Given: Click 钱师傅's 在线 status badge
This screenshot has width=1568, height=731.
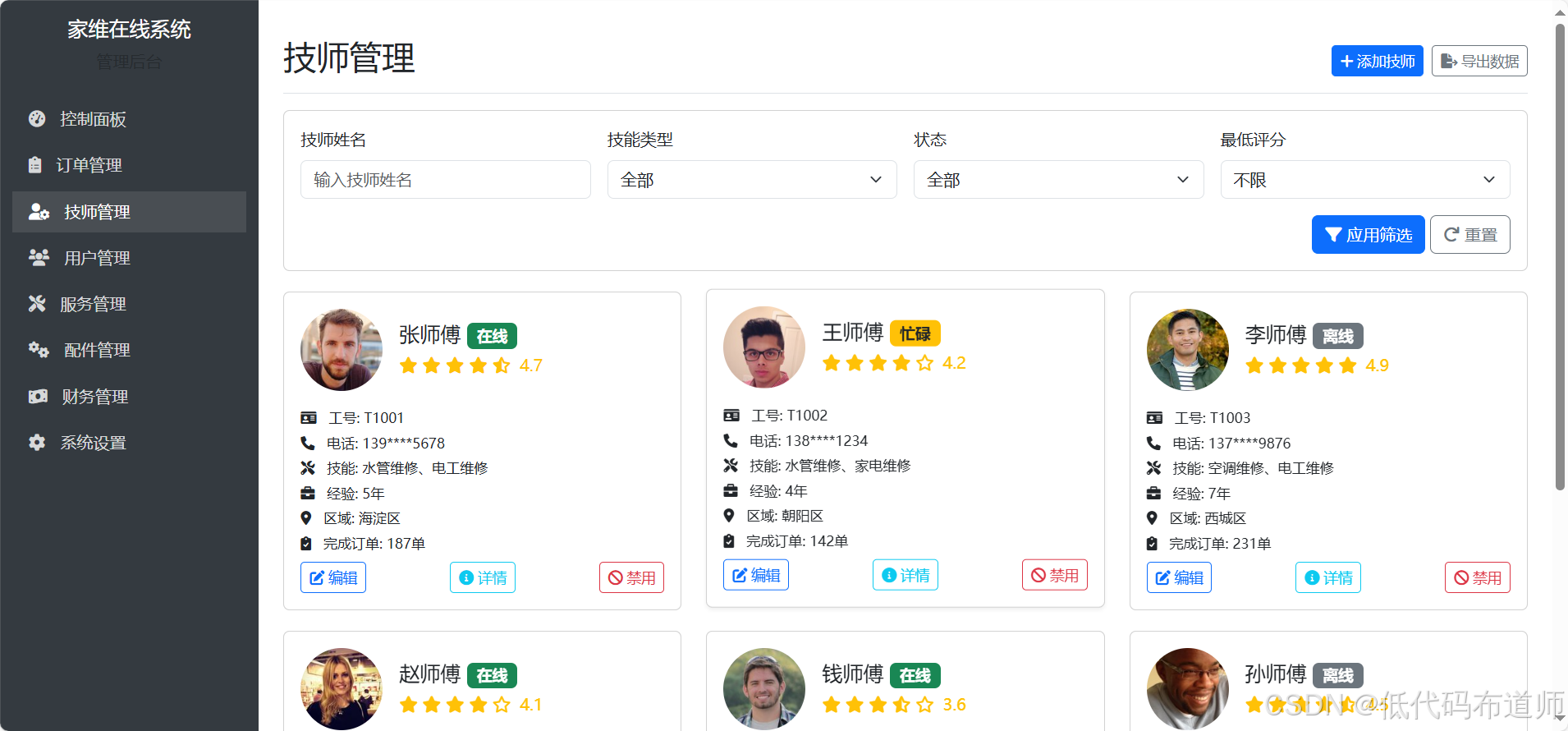Looking at the screenshot, I should tap(915, 675).
